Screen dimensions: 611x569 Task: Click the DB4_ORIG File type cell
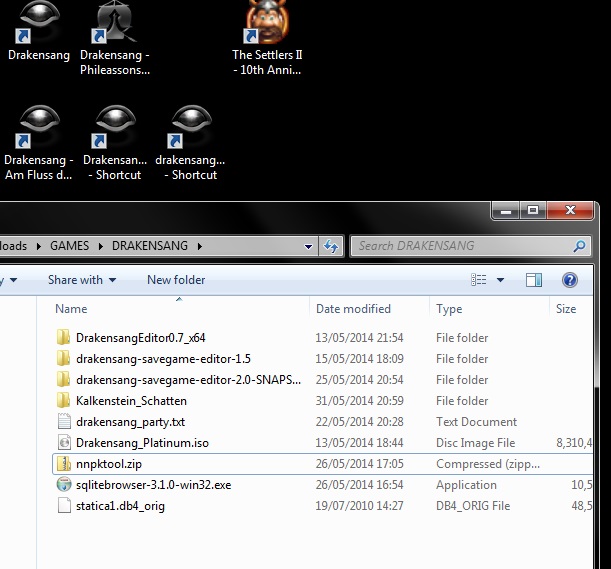473,506
